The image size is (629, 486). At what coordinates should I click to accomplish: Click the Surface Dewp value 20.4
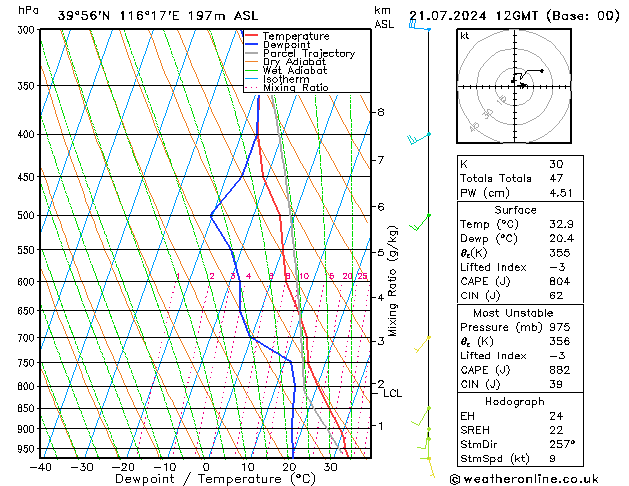(561, 239)
